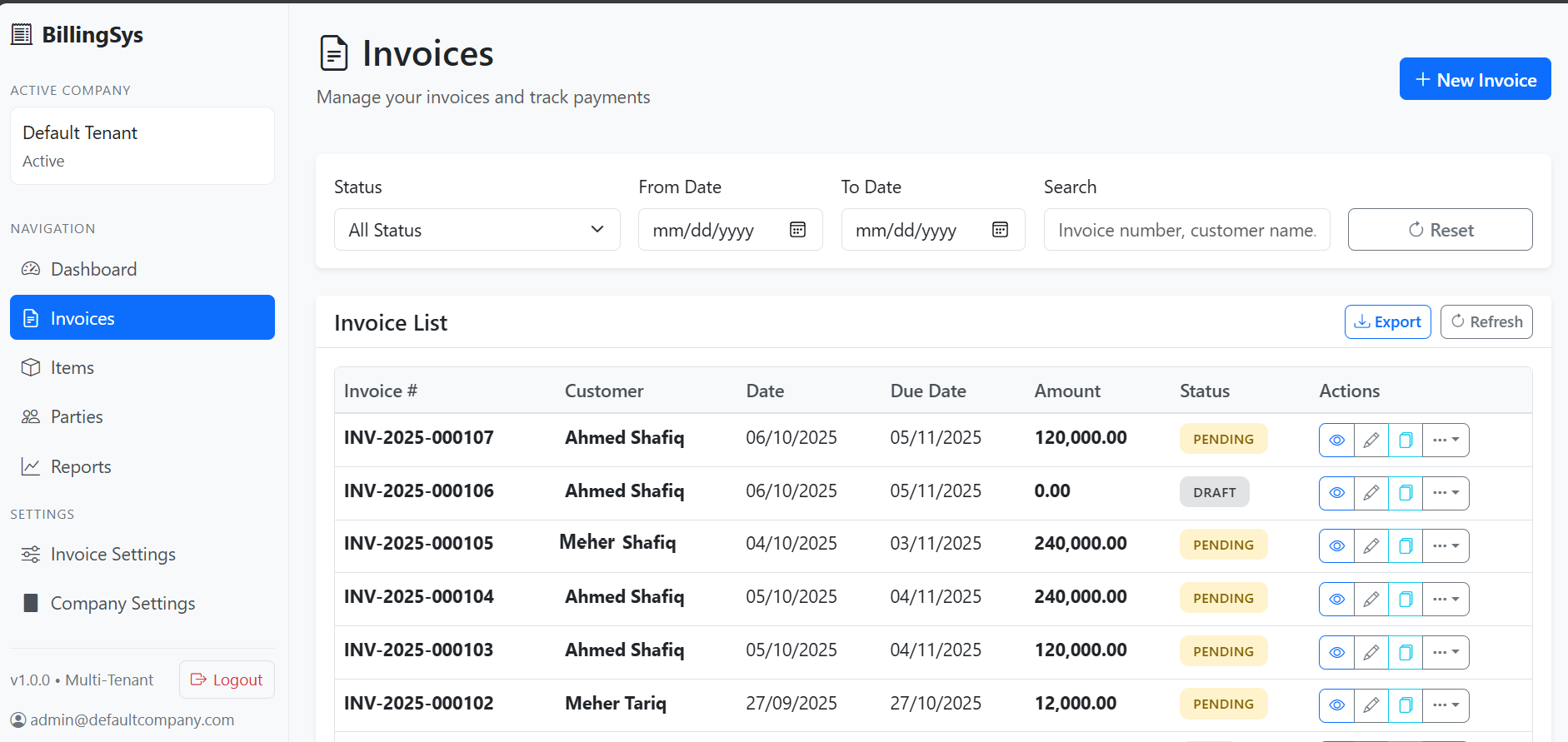Expand more actions menu for INV-2025-000107
This screenshot has width=1568, height=742.
point(1446,440)
